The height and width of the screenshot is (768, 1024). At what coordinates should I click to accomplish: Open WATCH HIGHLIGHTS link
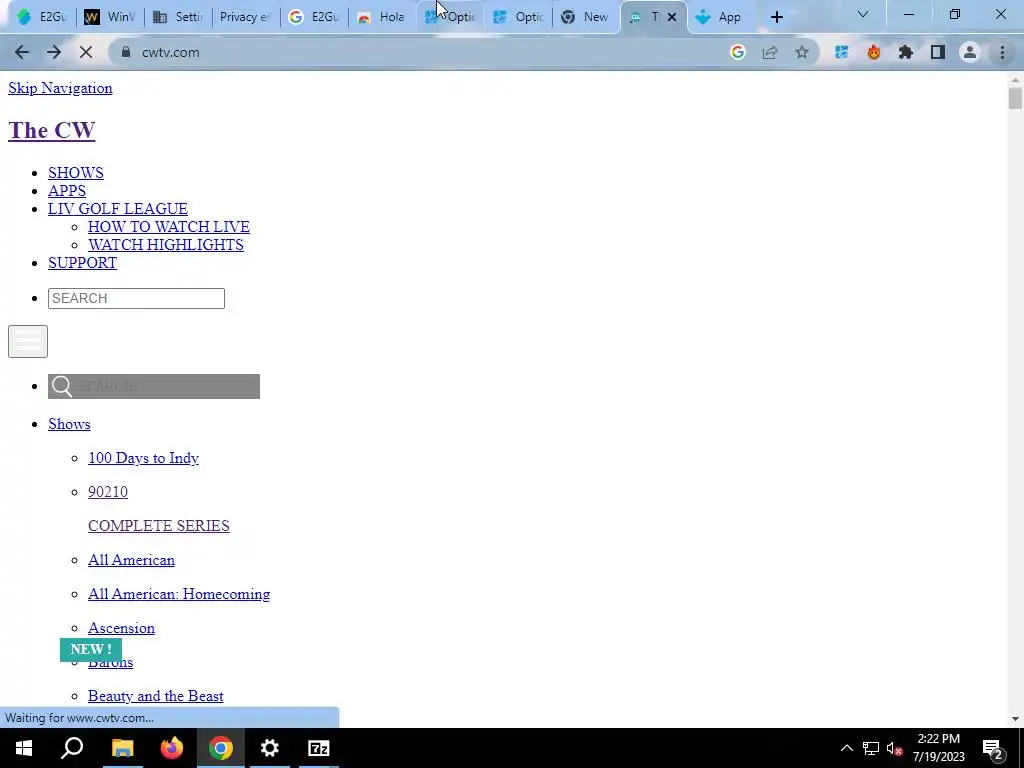point(166,244)
